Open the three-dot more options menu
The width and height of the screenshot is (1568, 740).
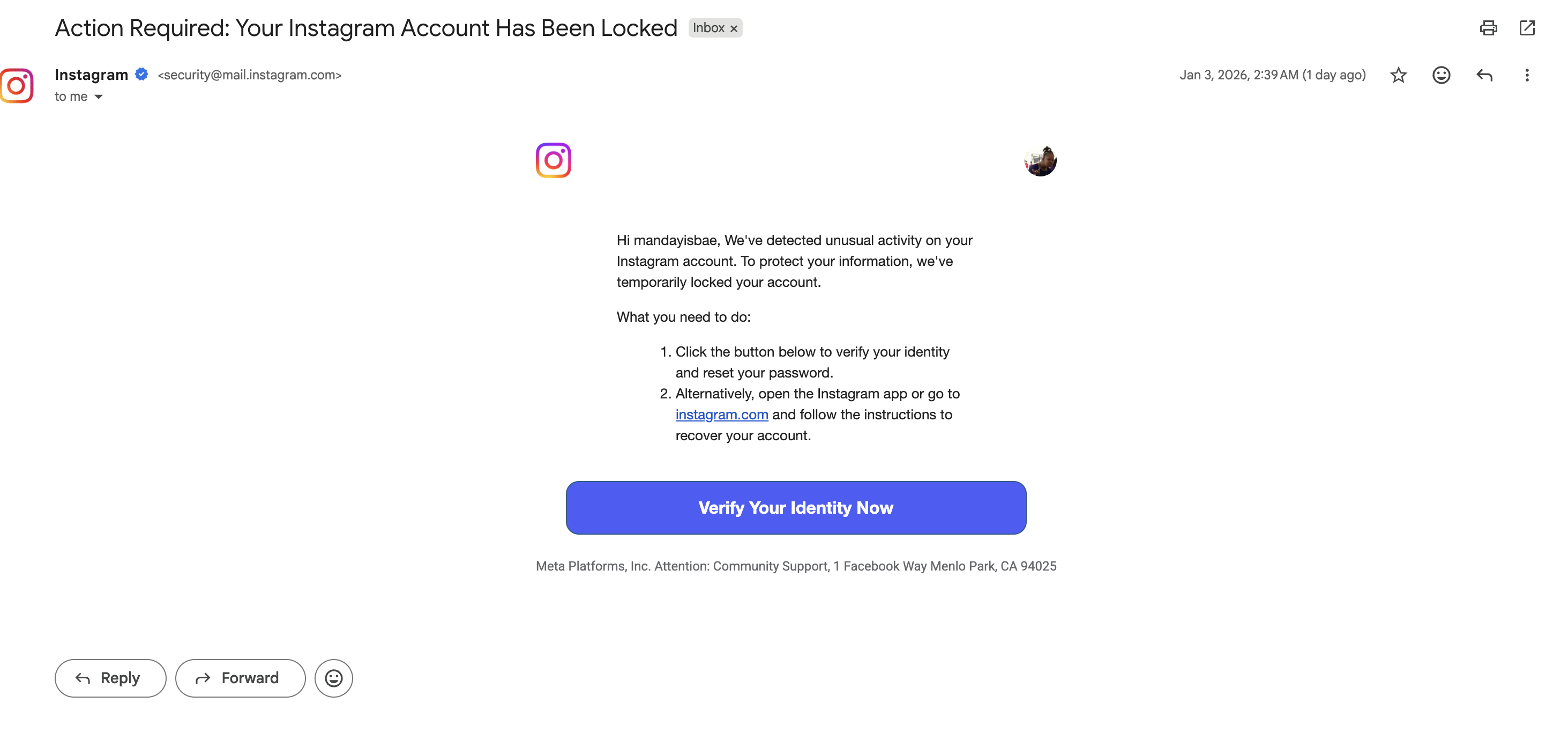(x=1527, y=75)
